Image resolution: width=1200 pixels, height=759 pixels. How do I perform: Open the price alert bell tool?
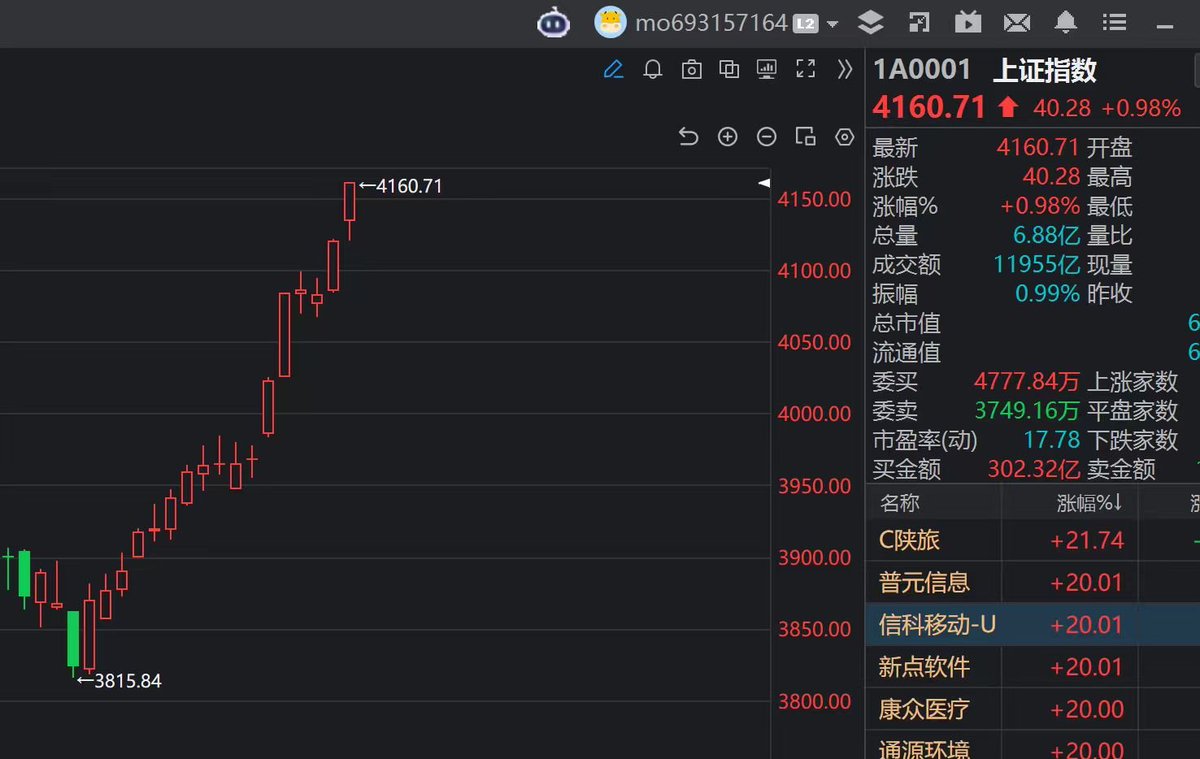click(653, 70)
